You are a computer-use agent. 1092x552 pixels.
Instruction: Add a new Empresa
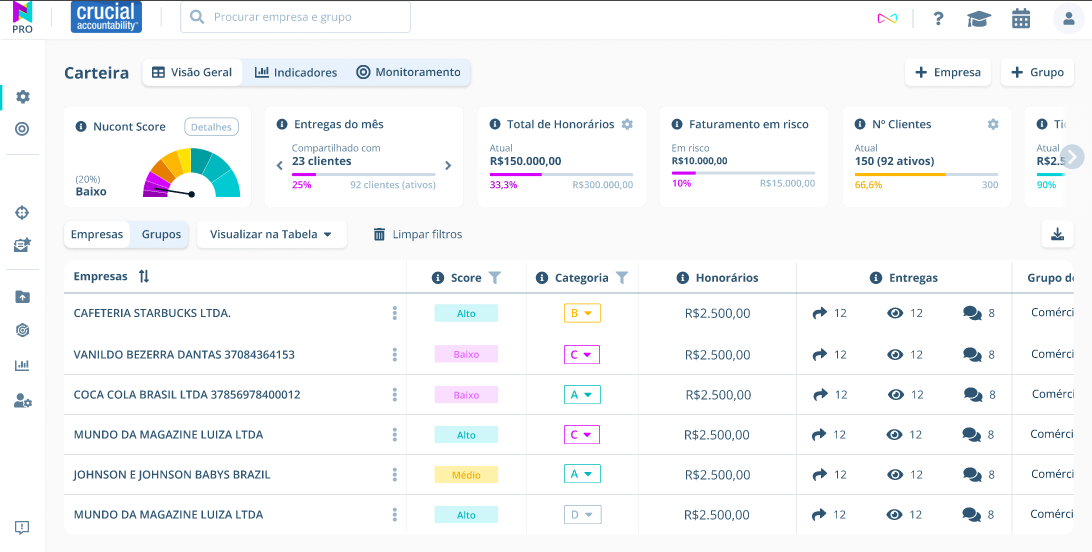(948, 72)
